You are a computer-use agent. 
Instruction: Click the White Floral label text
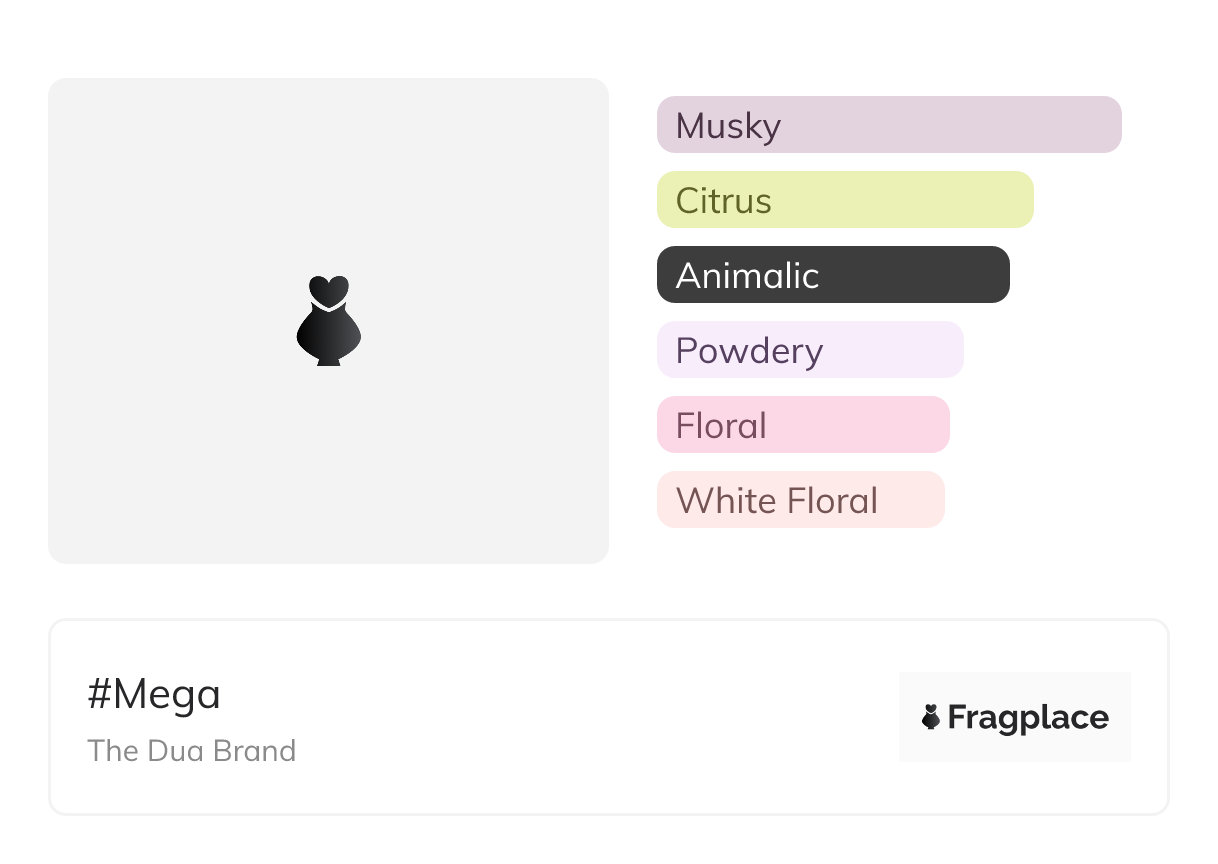tap(777, 501)
